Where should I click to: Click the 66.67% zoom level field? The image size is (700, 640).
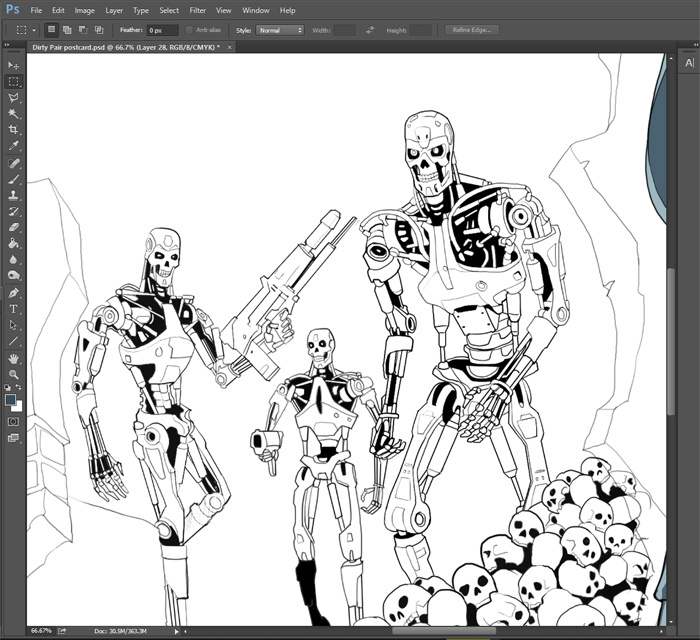coord(41,631)
